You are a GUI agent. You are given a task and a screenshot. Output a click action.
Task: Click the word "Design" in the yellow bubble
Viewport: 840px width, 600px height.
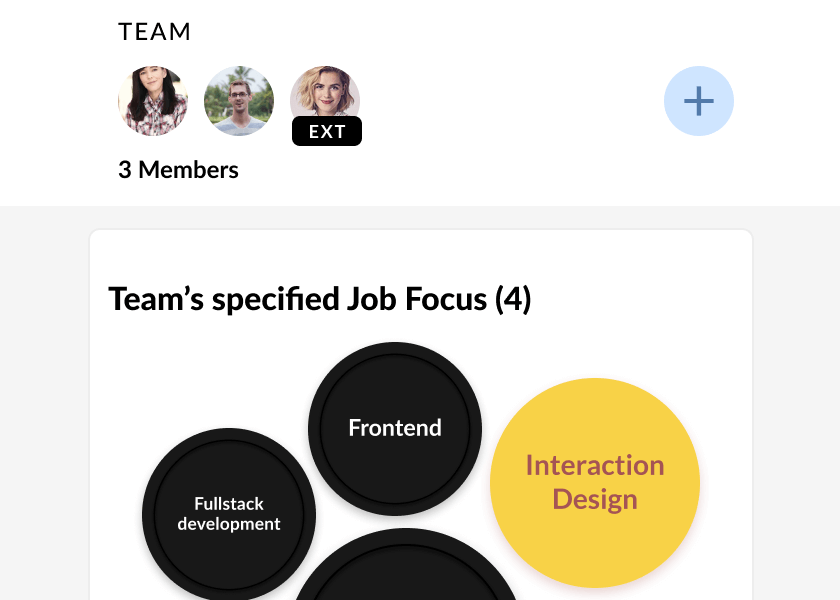595,499
